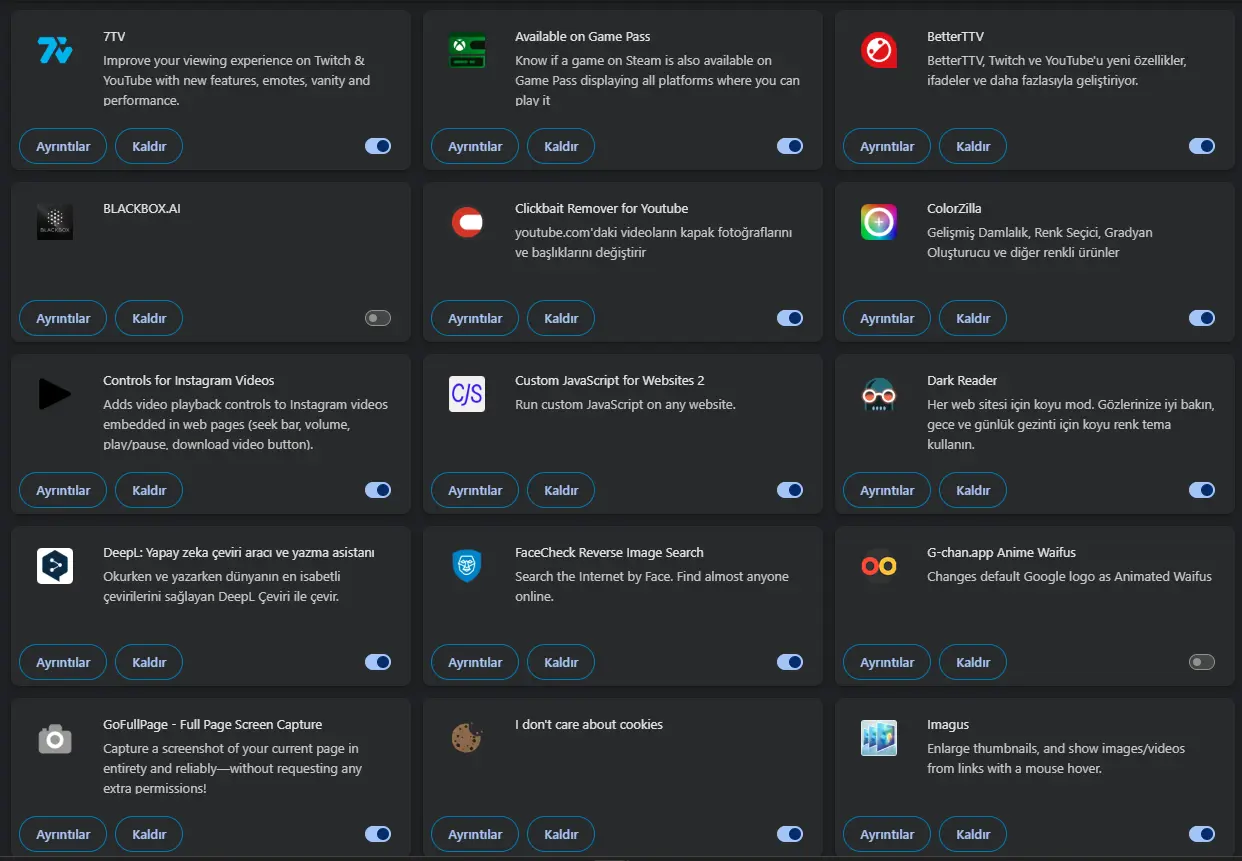
Task: Disable the Dark Reader toggle
Action: 1202,490
